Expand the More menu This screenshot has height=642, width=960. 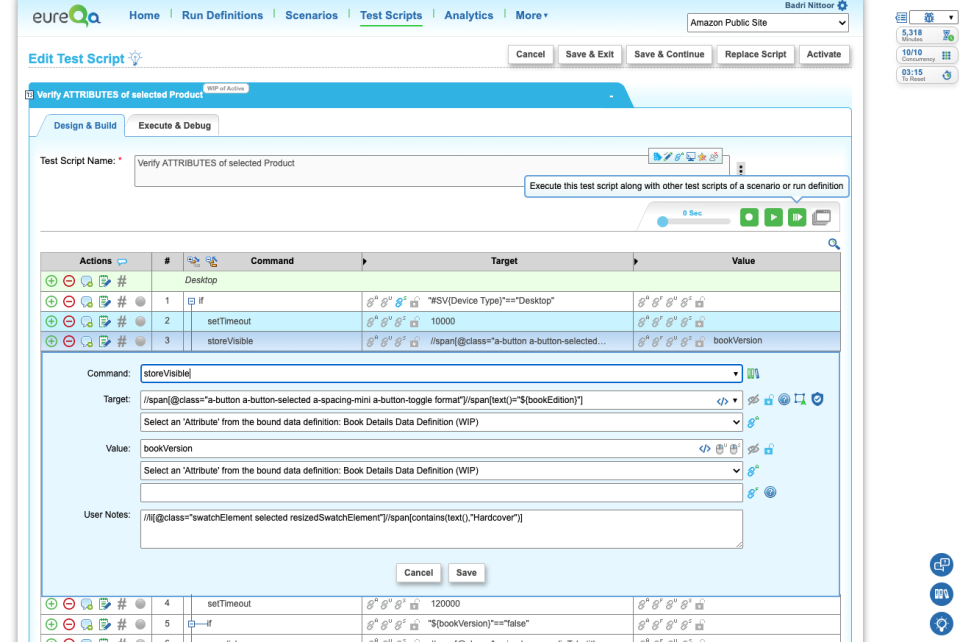point(531,15)
